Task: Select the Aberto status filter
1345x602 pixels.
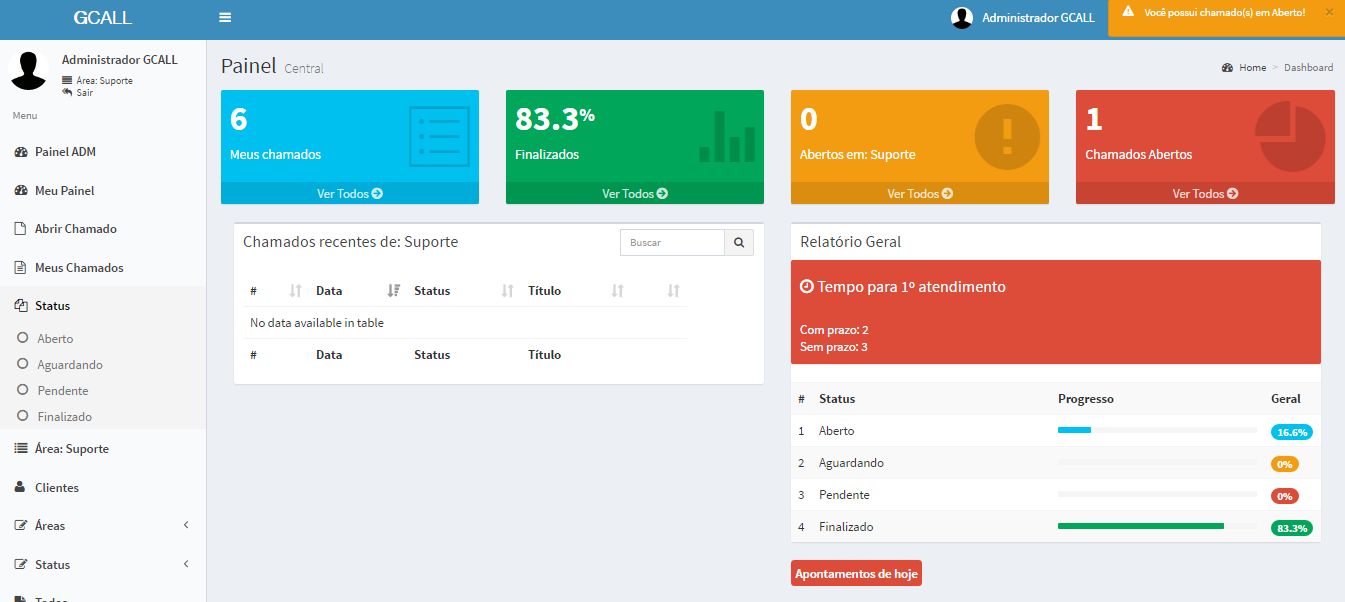Action: click(x=55, y=339)
